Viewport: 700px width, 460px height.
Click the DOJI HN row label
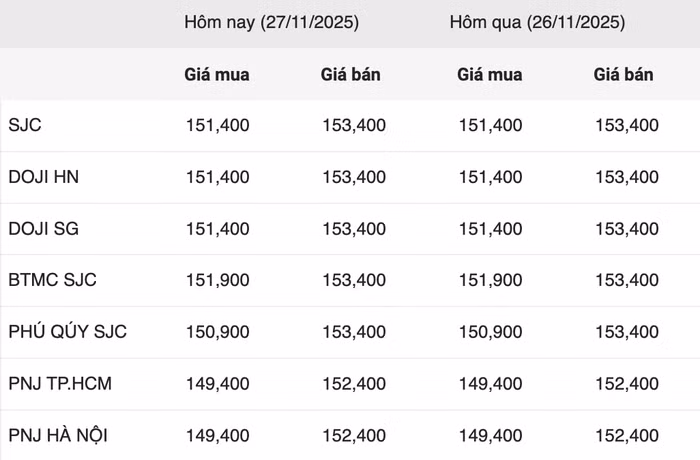click(43, 177)
